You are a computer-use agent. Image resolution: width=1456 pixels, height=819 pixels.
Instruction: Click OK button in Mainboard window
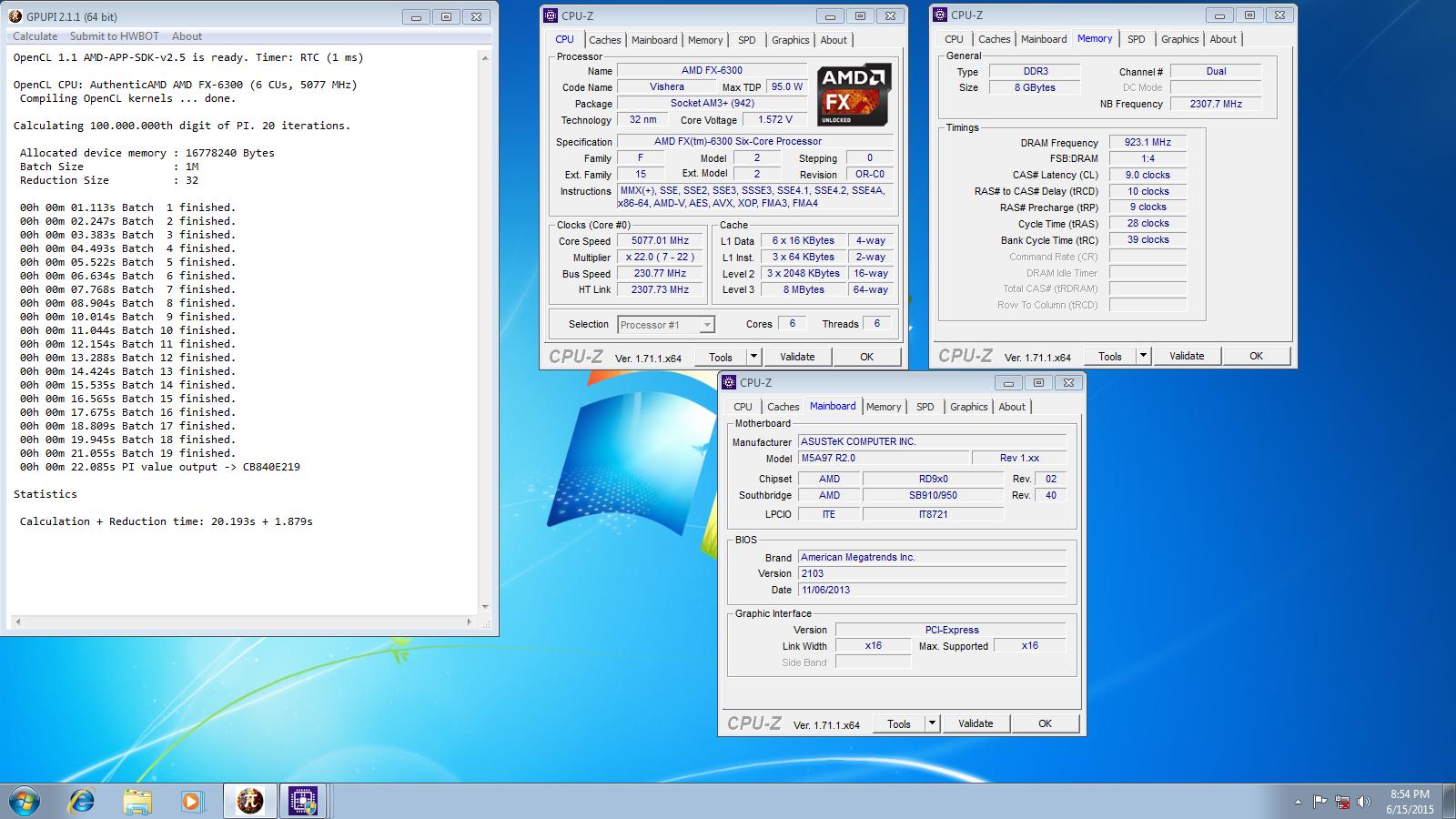[1045, 723]
